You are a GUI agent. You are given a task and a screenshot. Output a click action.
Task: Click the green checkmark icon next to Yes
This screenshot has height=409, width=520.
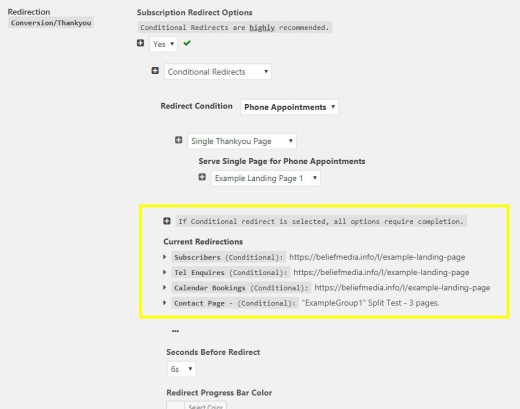click(187, 43)
